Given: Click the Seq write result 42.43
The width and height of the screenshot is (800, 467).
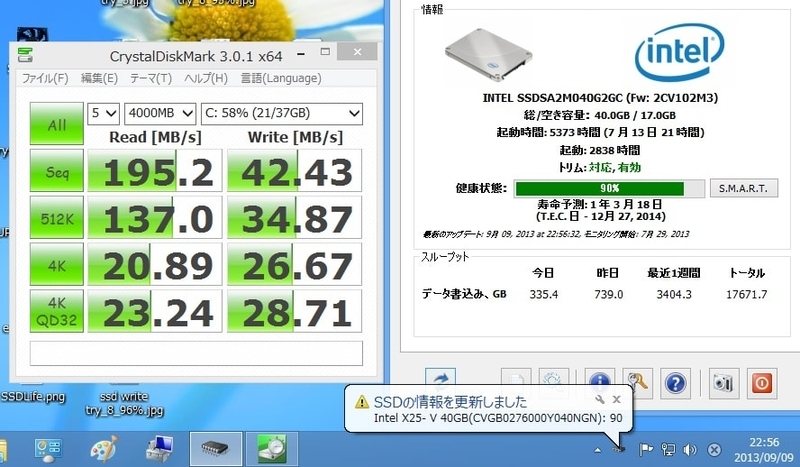Looking at the screenshot, I should 294,170.
